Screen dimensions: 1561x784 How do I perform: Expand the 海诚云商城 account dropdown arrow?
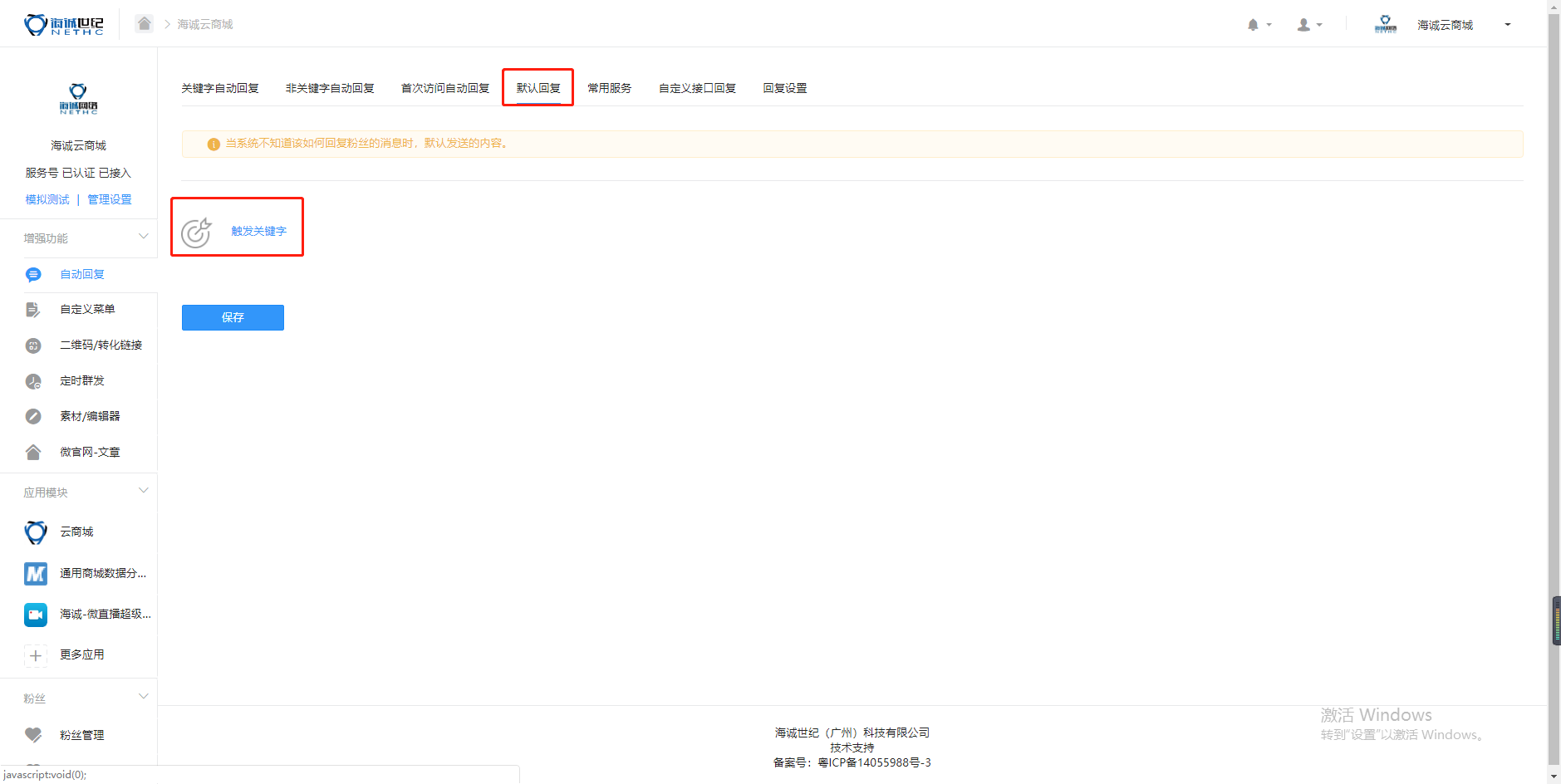click(x=1508, y=25)
